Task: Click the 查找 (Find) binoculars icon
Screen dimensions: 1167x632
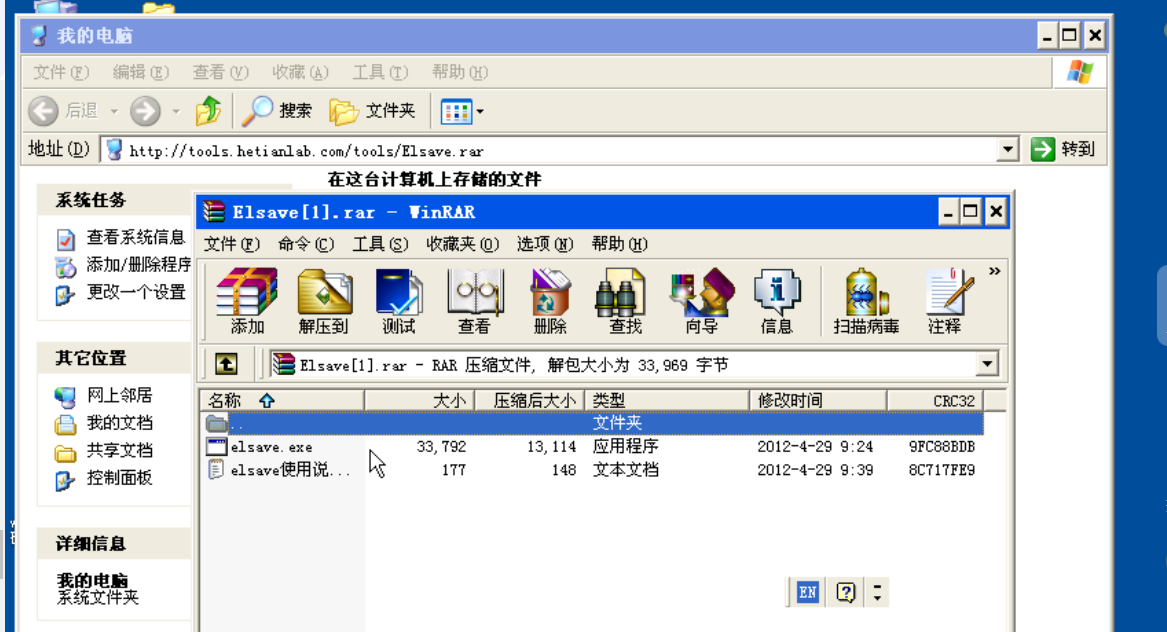Action: point(624,301)
